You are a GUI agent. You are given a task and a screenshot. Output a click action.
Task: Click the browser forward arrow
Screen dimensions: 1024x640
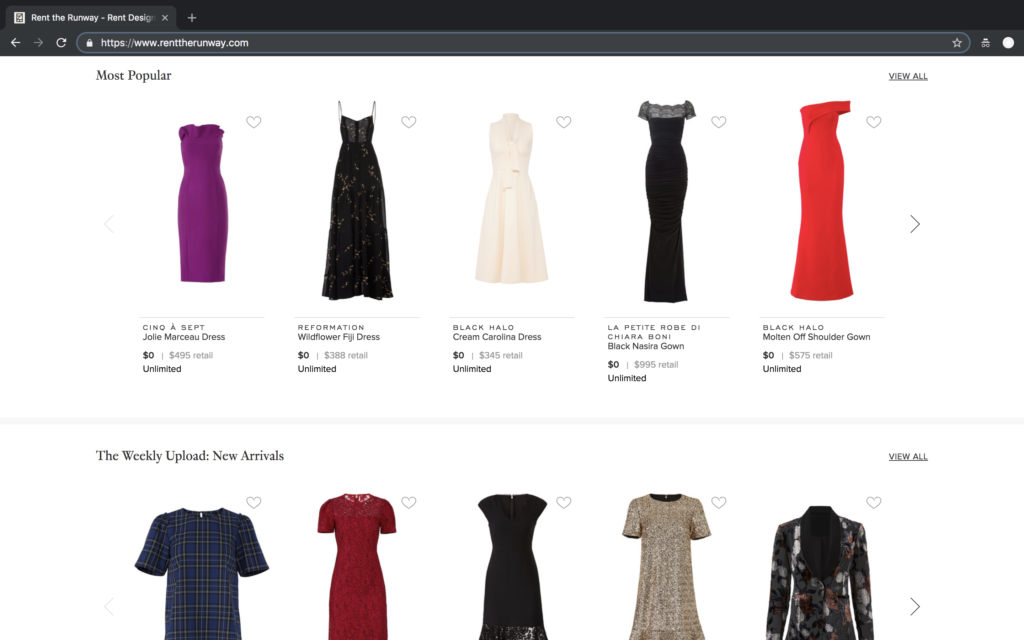(x=39, y=42)
